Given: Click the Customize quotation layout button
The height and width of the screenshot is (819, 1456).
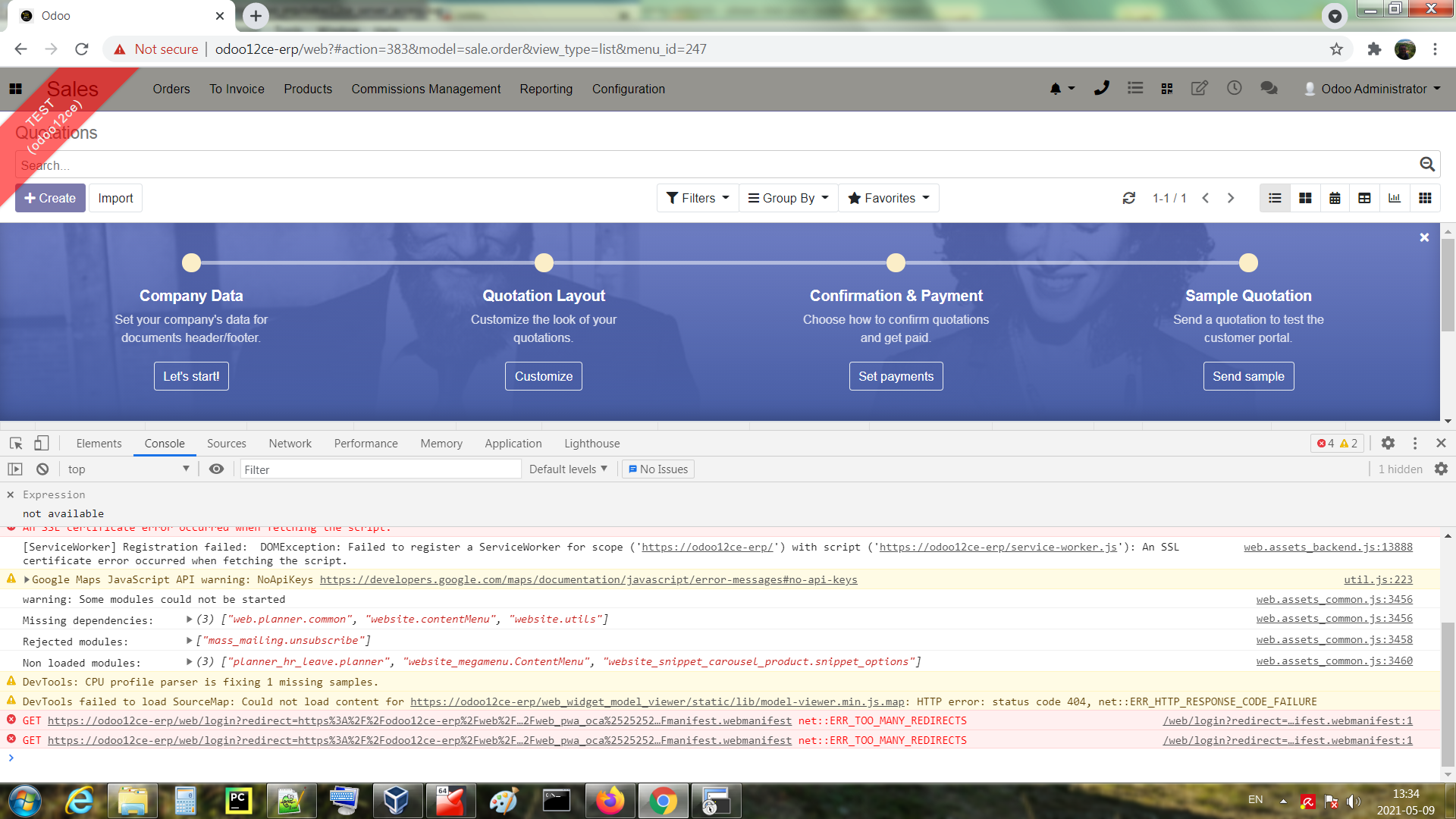Looking at the screenshot, I should click(x=543, y=375).
